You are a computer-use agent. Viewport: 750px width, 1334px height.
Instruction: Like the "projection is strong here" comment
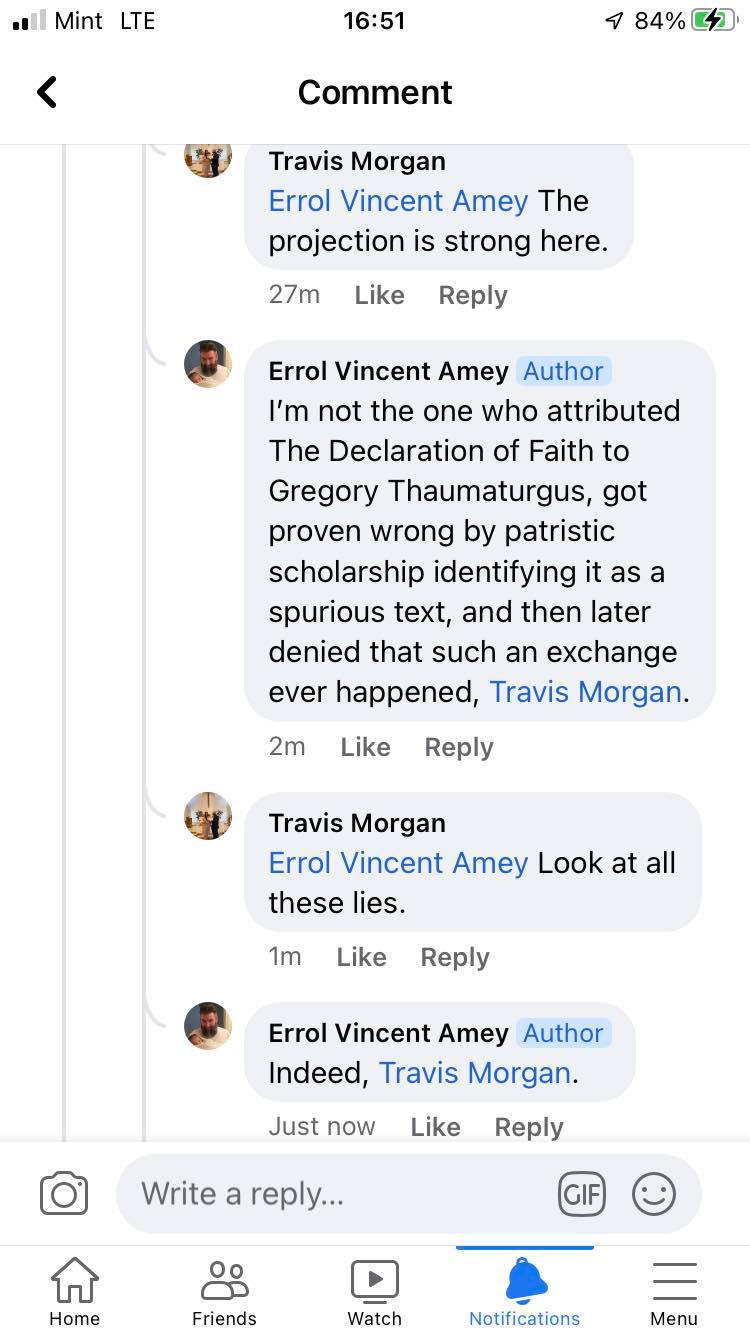point(379,295)
